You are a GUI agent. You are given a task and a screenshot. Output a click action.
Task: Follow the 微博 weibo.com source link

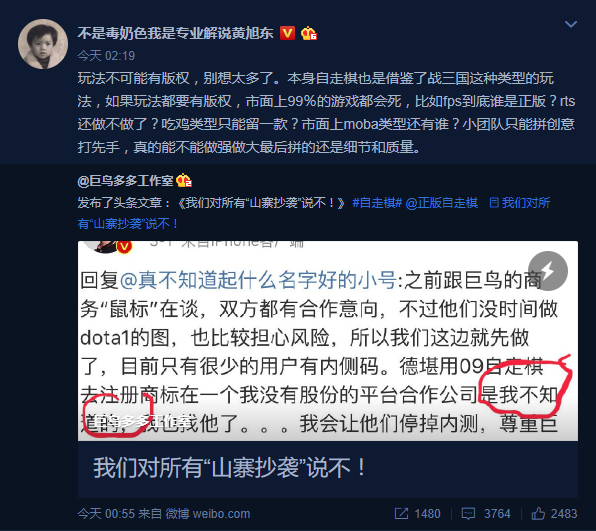(208, 514)
